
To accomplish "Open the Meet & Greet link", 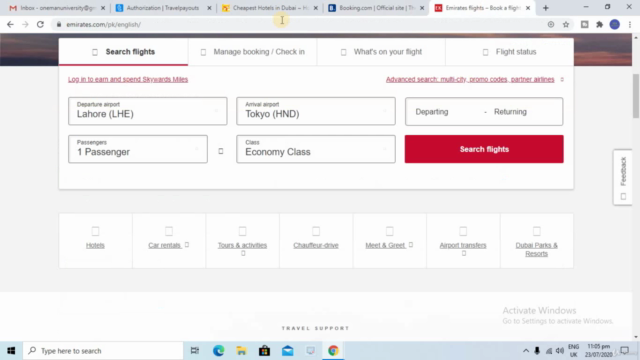I will coord(385,245).
